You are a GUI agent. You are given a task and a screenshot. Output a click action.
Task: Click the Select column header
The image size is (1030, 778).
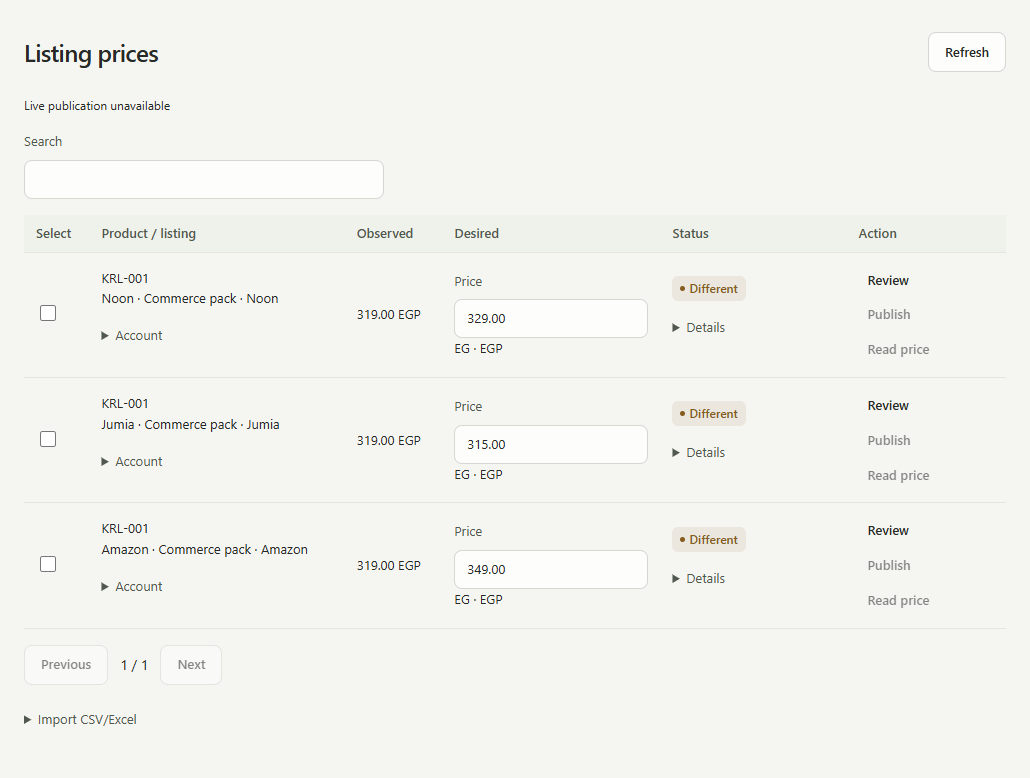(53, 233)
